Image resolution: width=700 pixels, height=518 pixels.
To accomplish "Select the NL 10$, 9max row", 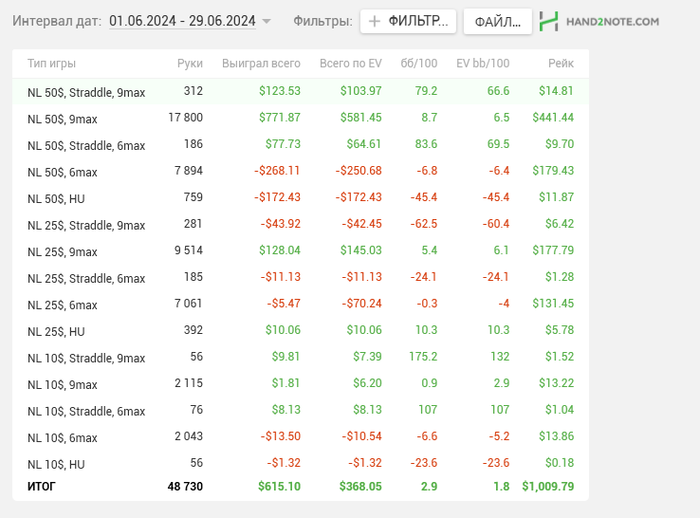I will point(300,384).
